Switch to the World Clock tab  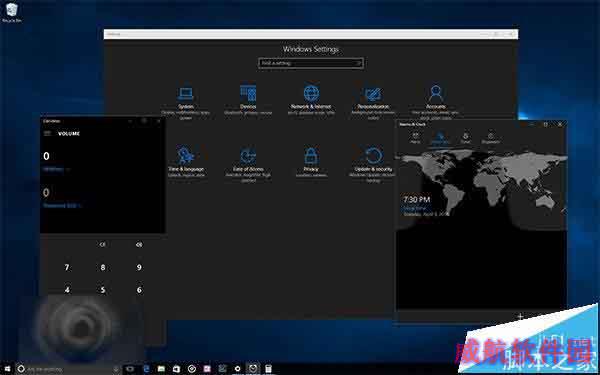[440, 138]
